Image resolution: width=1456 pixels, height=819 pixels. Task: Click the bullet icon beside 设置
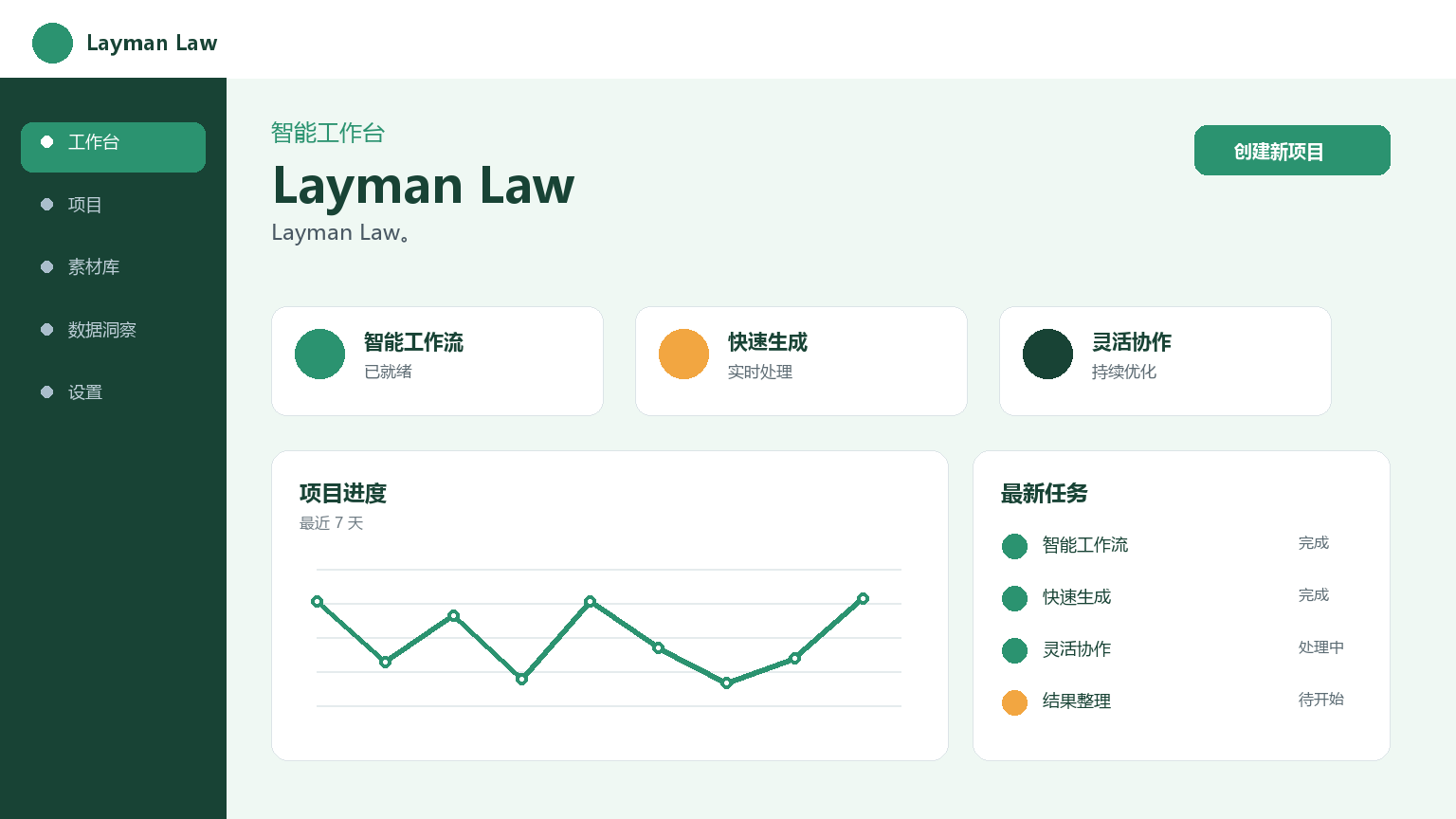[46, 391]
